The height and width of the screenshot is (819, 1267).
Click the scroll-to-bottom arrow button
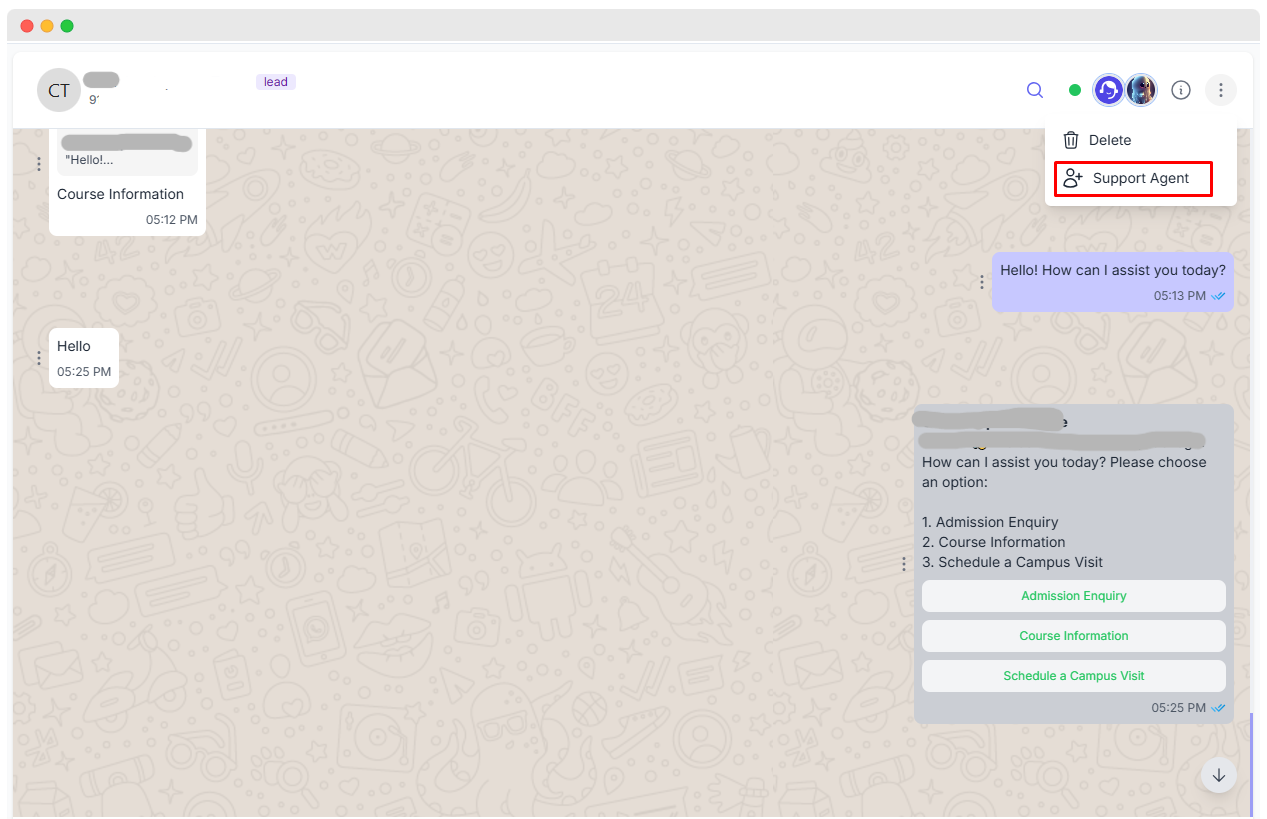[1218, 775]
